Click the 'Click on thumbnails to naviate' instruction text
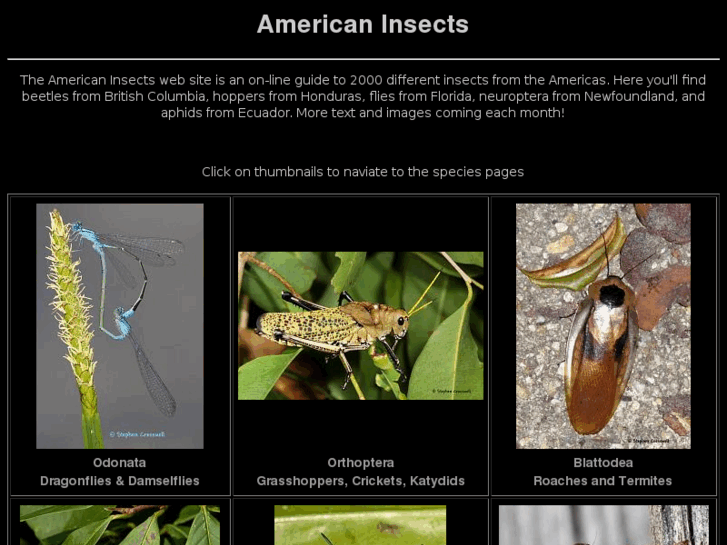This screenshot has height=545, width=727. 363,172
